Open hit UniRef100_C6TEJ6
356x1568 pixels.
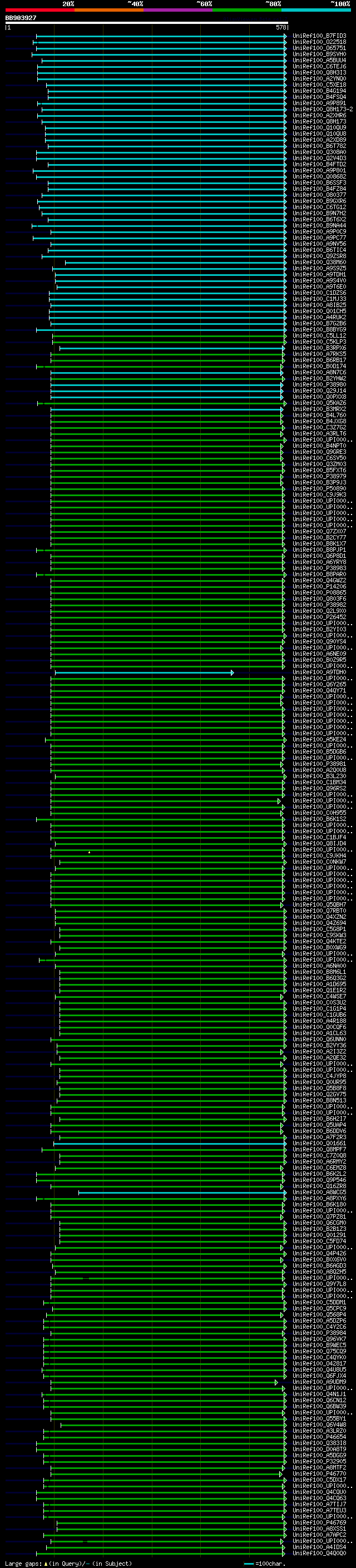pos(319,66)
